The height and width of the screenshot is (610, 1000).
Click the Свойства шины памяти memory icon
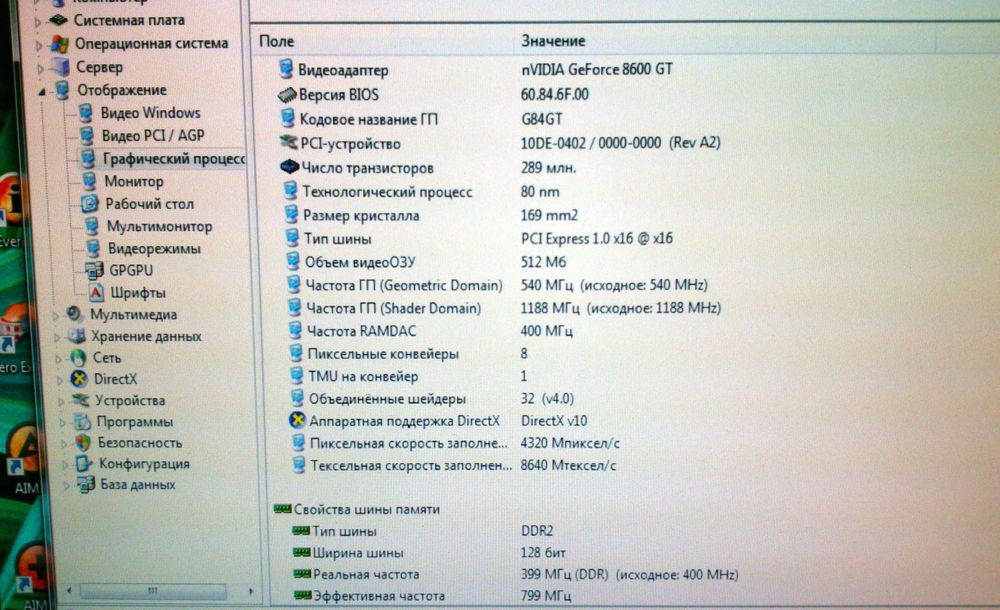[282, 509]
